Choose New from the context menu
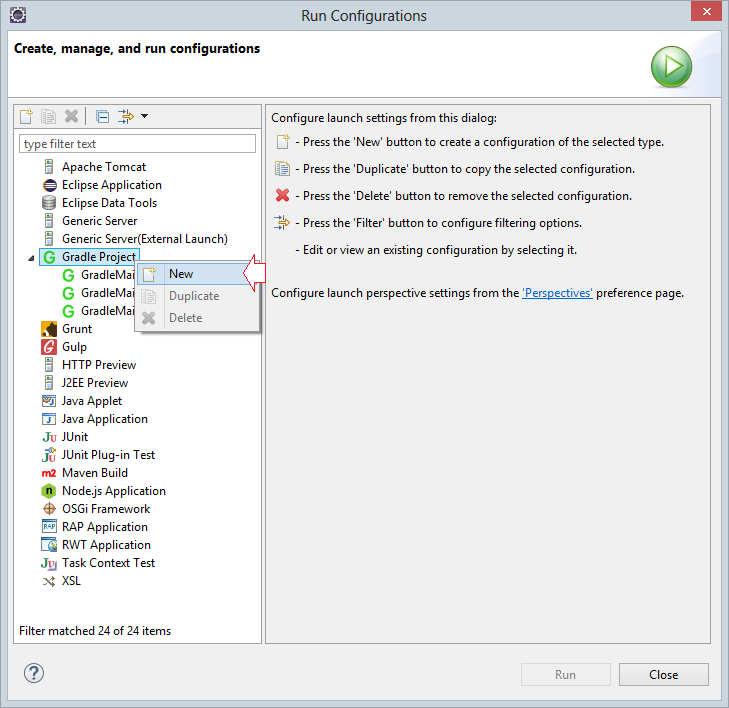729x708 pixels. (x=197, y=274)
